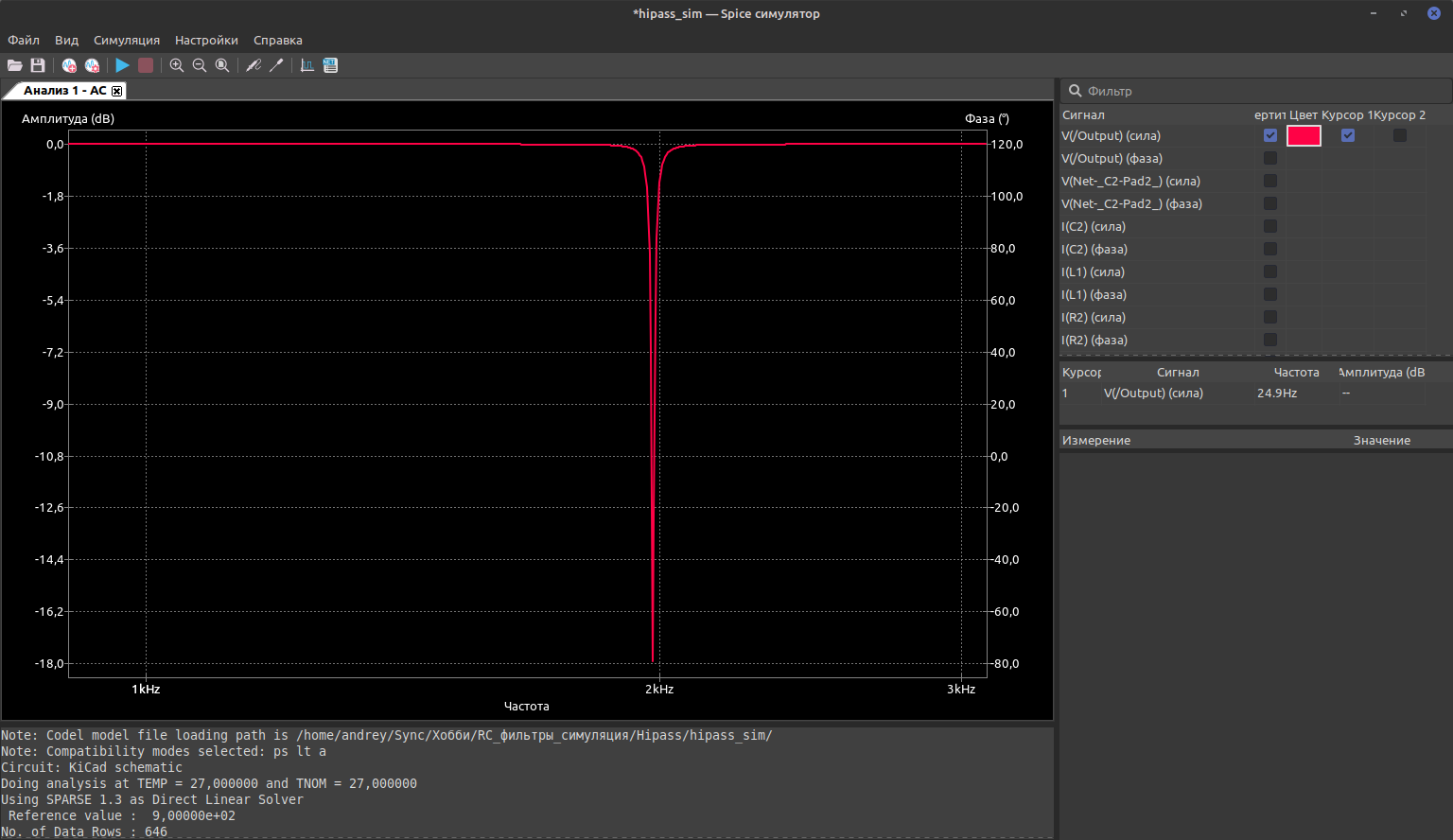Open the Симуляция menu
1453x840 pixels.
(127, 40)
